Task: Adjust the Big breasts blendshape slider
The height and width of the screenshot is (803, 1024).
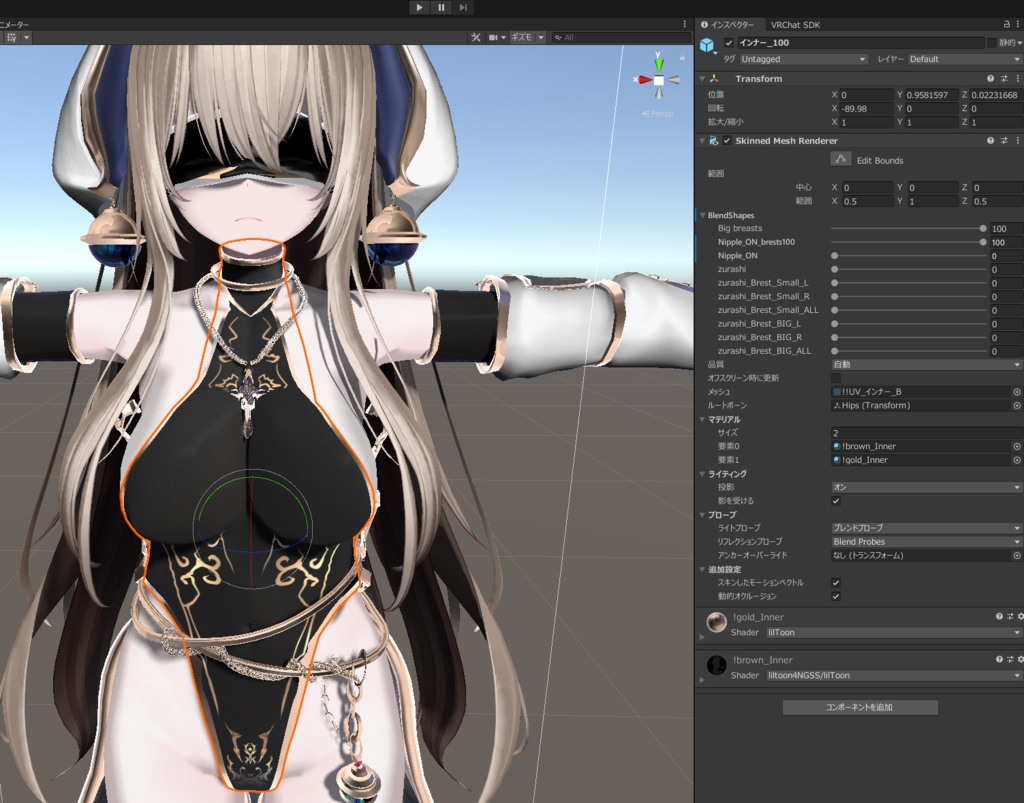Action: pyautogui.click(x=908, y=228)
